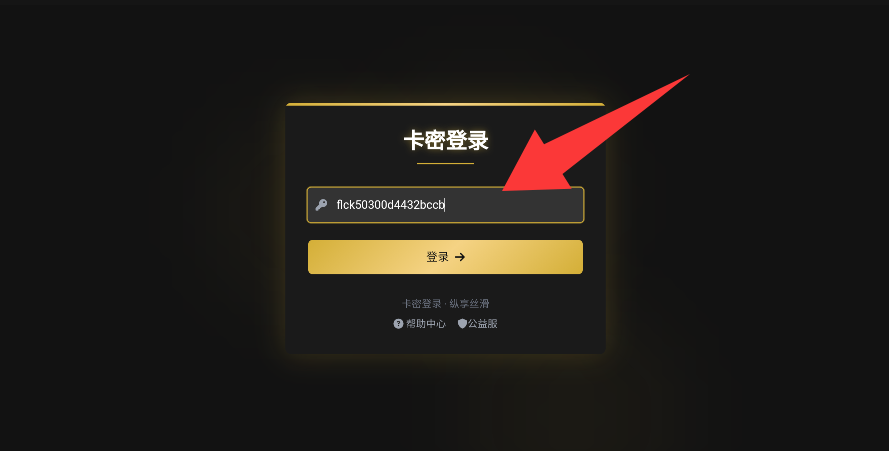Click the 卡密登录 heading
This screenshot has height=451, width=889.
pos(446,140)
